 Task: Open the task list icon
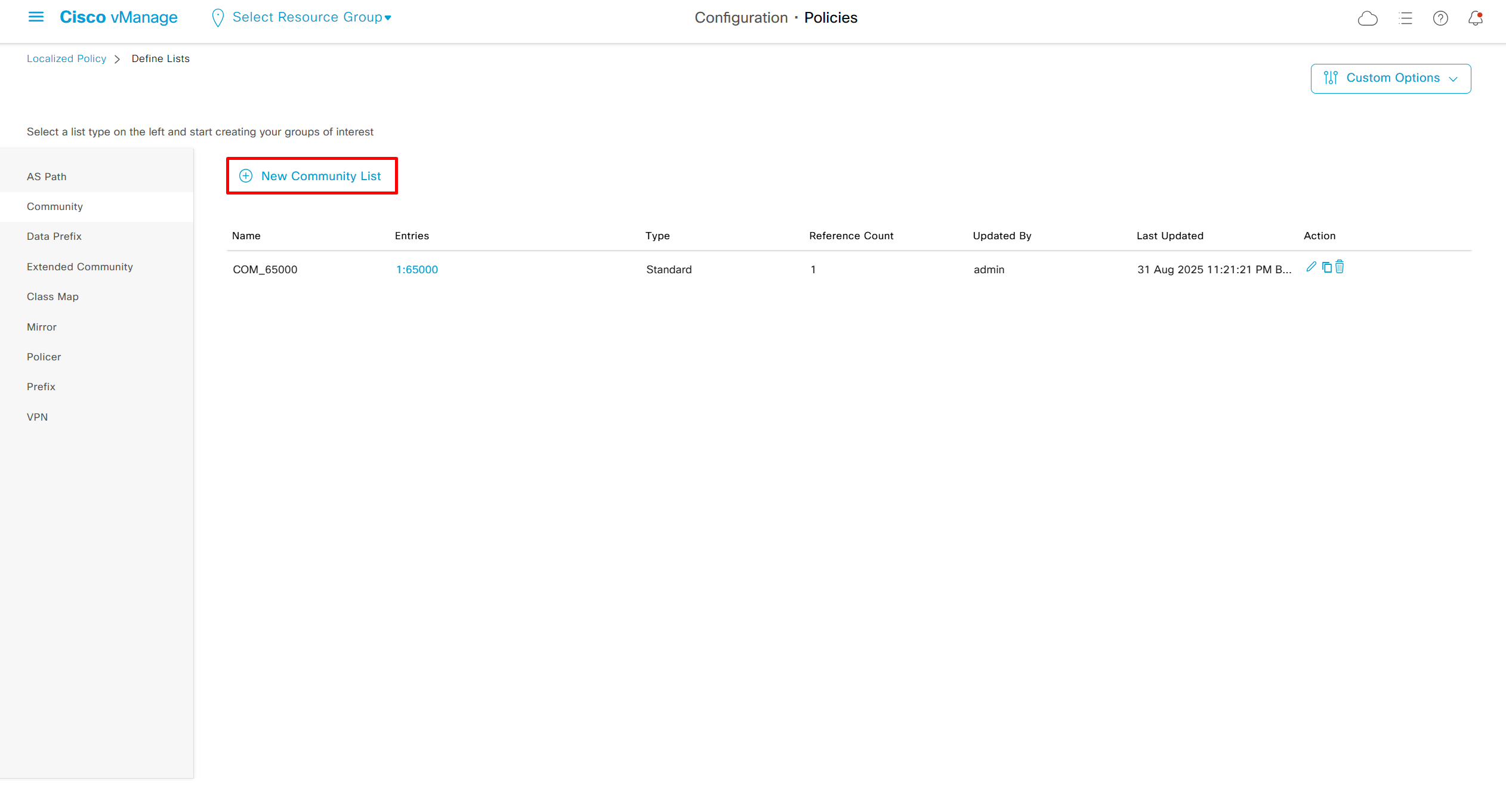(x=1405, y=18)
